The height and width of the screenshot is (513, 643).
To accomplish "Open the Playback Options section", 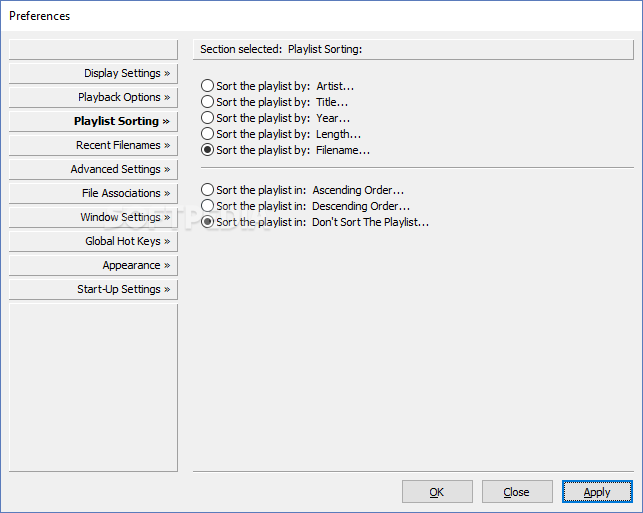I will coord(93,98).
